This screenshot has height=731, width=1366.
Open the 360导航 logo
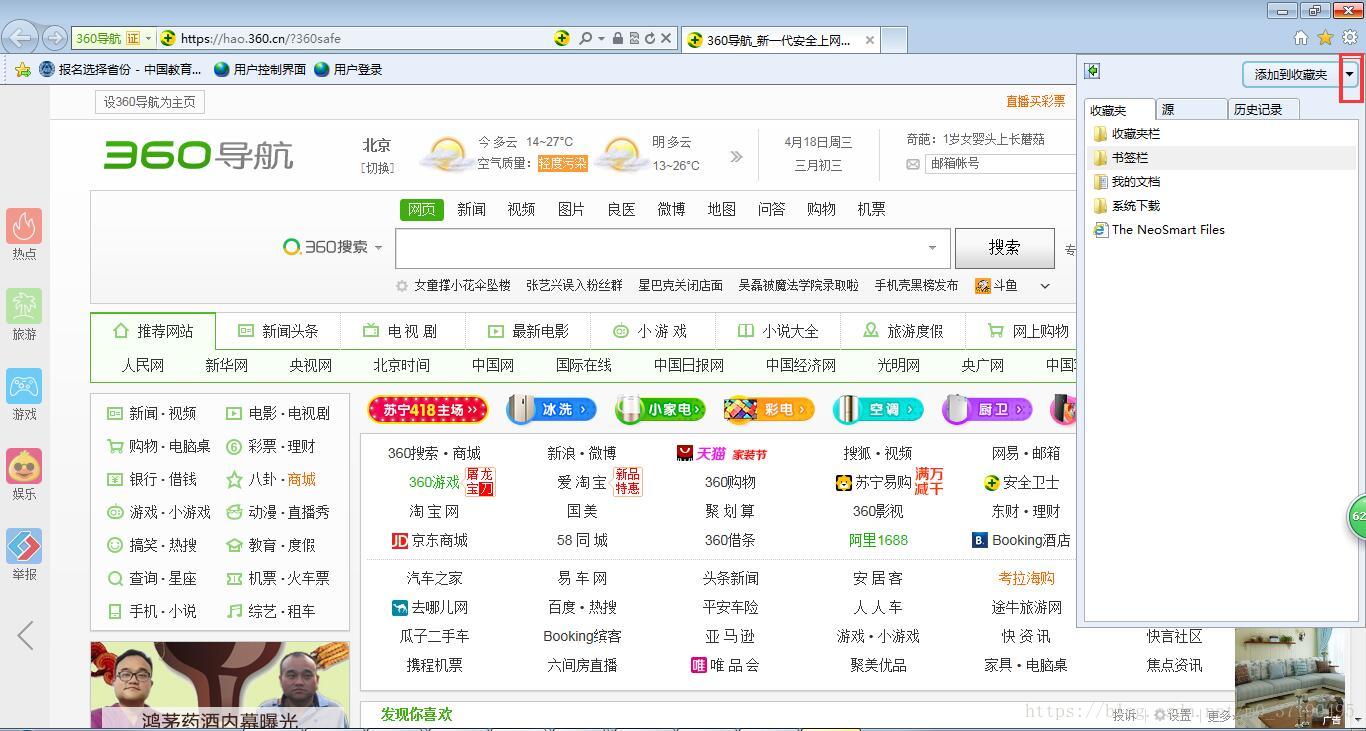tap(198, 155)
